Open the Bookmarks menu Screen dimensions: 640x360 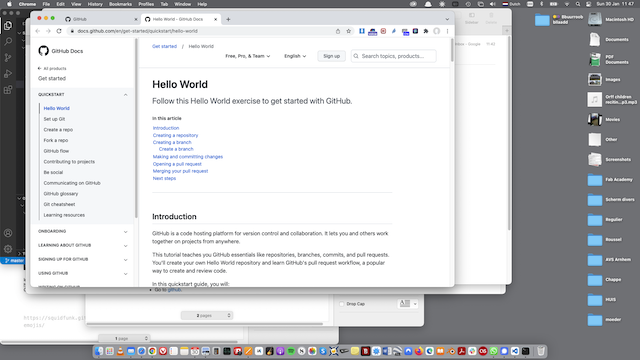120,4
